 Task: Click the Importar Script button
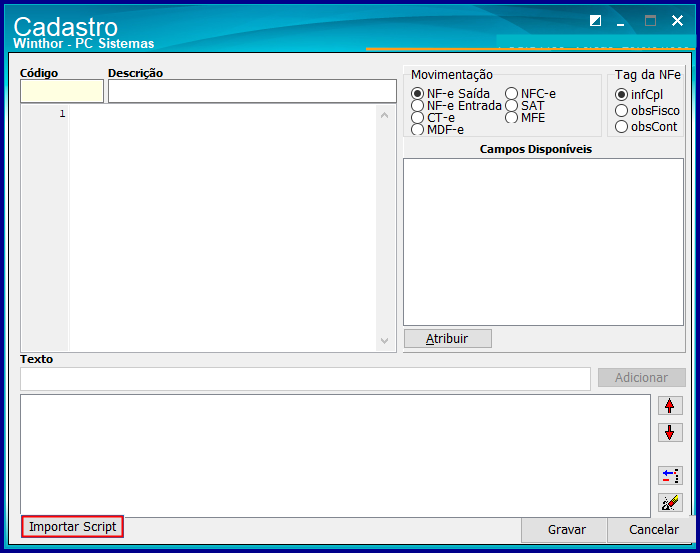(72, 527)
